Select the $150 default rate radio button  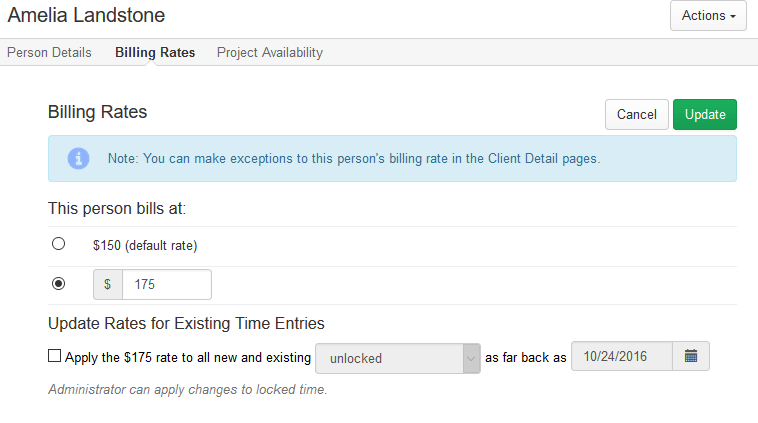pyautogui.click(x=58, y=244)
